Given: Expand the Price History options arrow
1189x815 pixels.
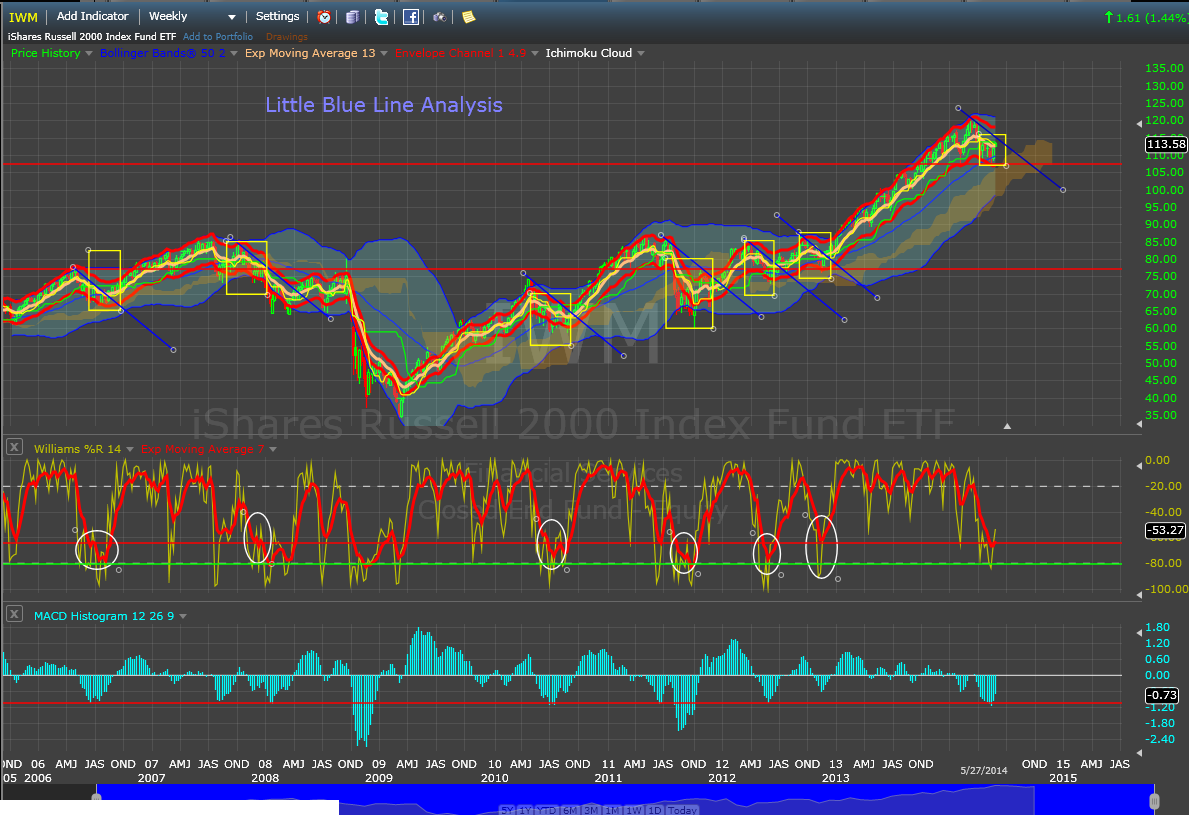Looking at the screenshot, I should tap(89, 54).
